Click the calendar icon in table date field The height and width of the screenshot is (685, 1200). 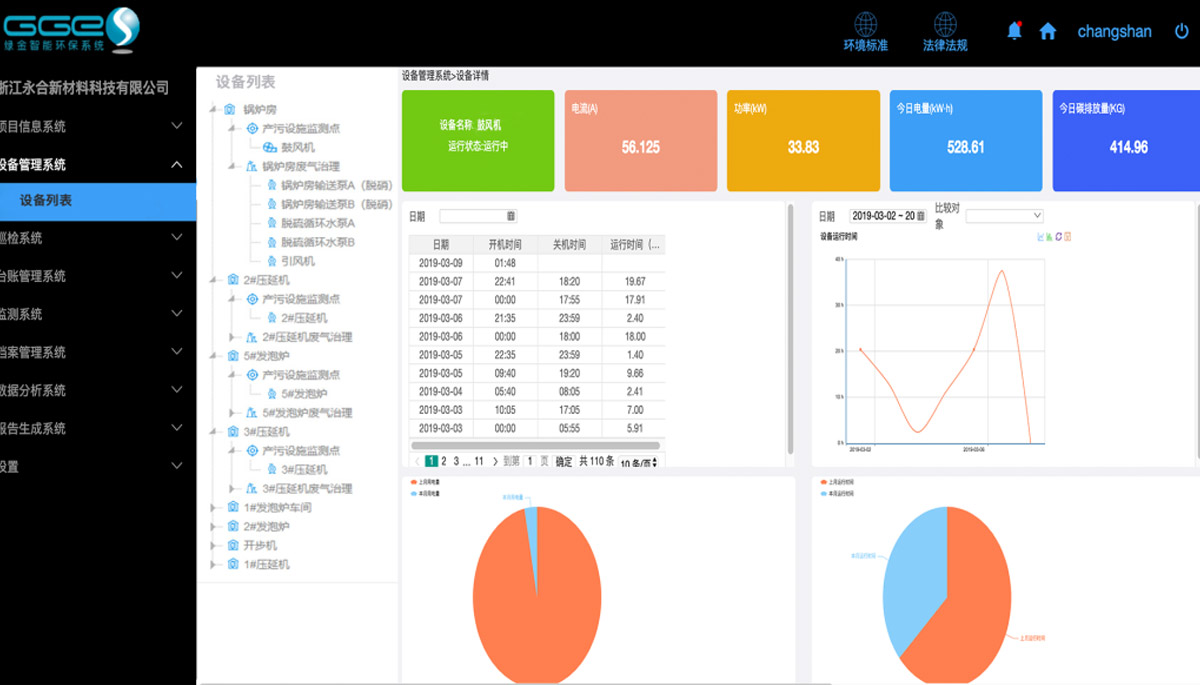point(511,216)
